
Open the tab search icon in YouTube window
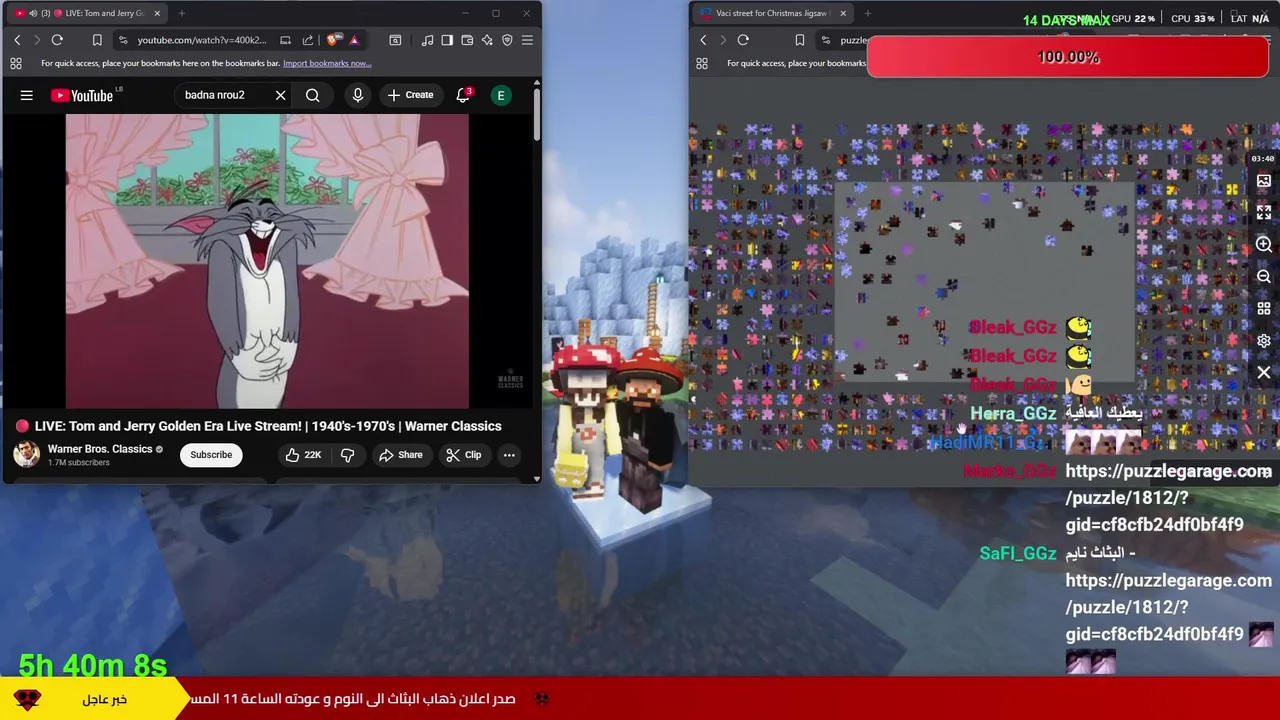(x=395, y=40)
